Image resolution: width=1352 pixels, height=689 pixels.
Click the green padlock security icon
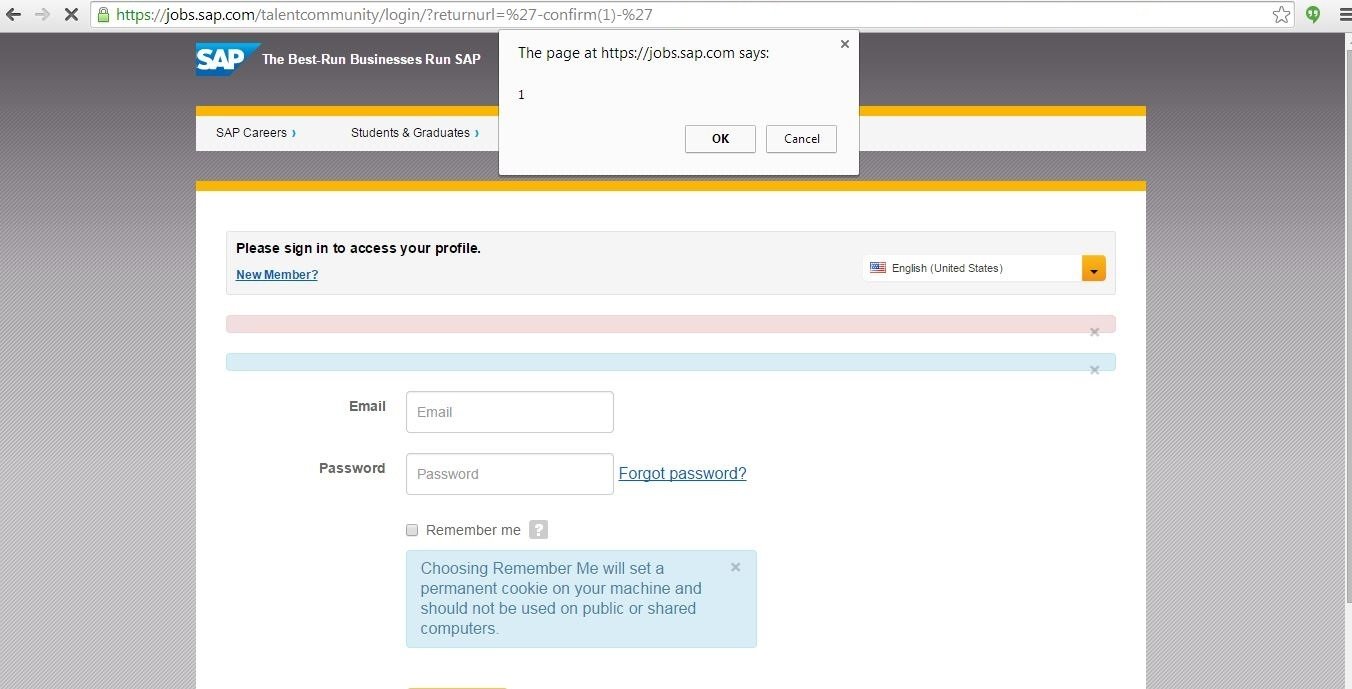(103, 15)
